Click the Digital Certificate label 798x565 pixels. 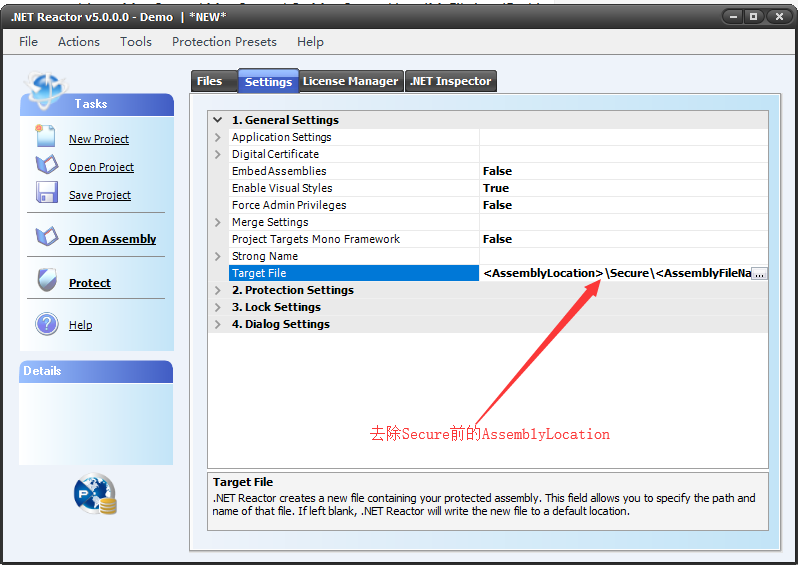tap(275, 154)
